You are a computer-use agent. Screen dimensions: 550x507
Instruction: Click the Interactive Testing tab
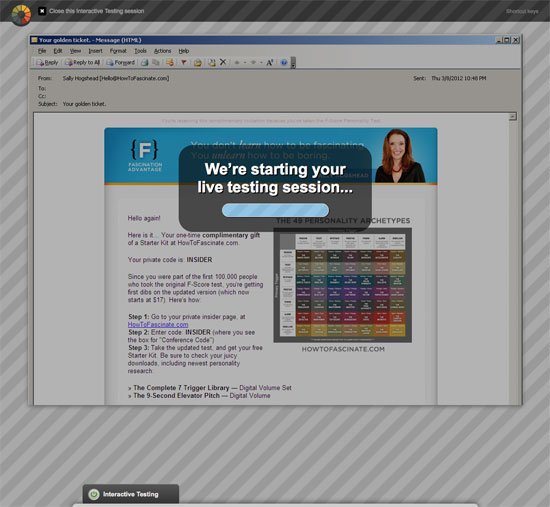[x=130, y=494]
